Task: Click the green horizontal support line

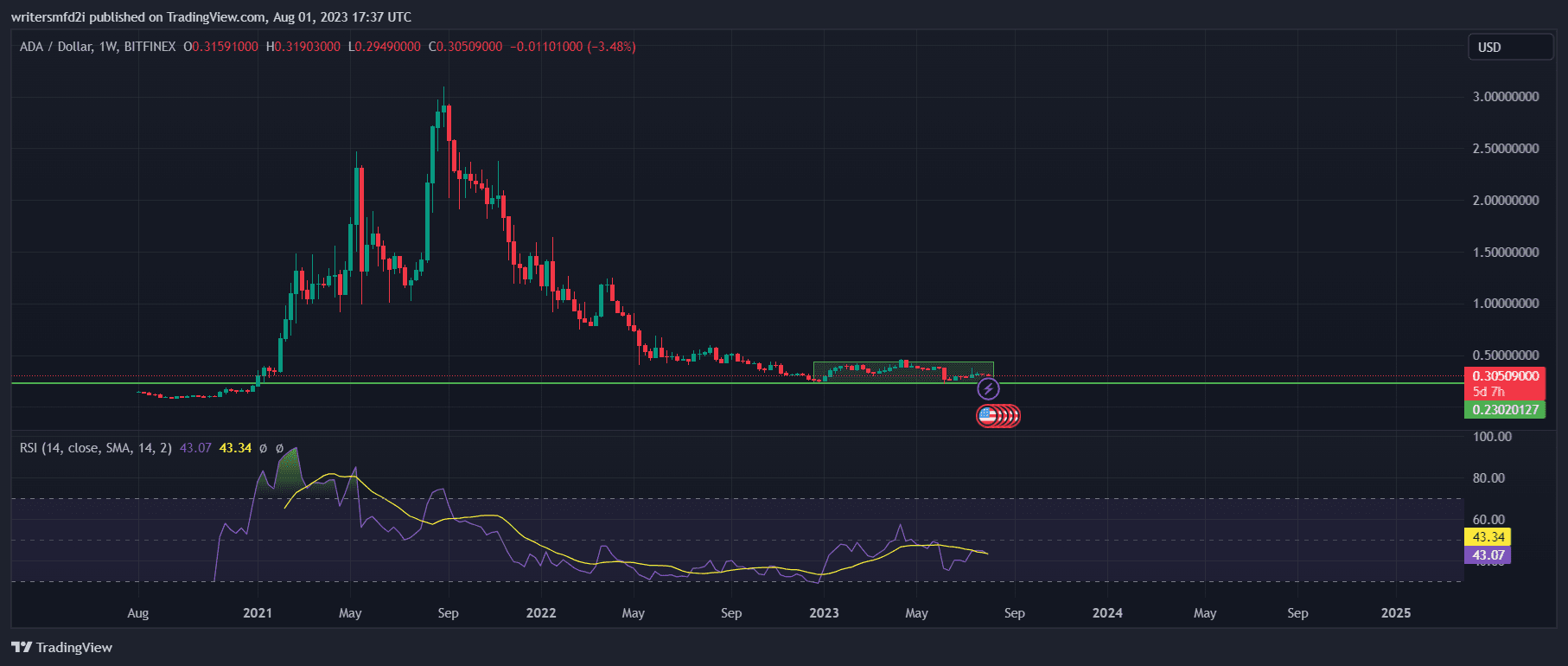Action: (x=519, y=382)
